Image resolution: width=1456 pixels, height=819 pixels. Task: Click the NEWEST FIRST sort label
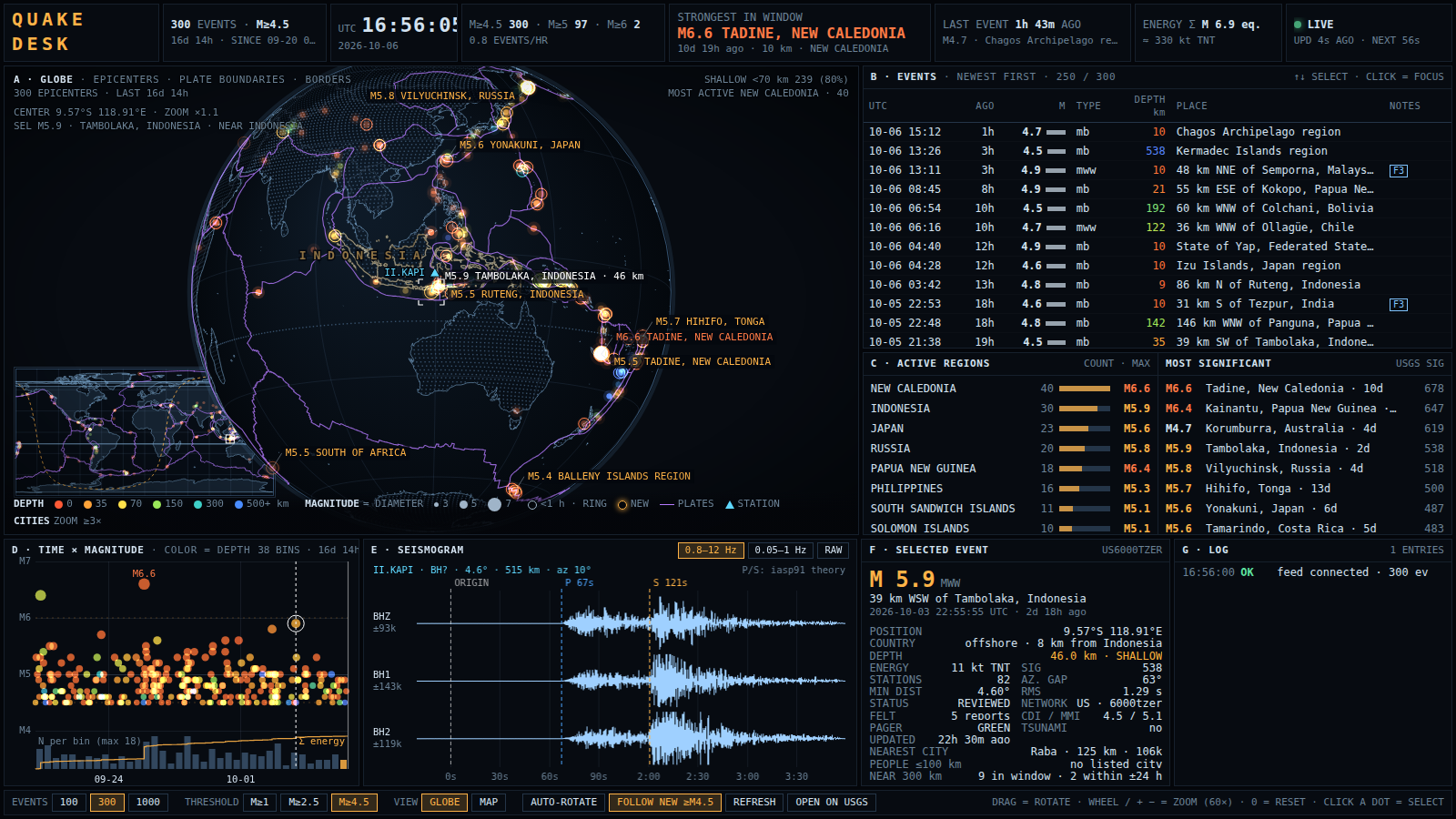click(x=996, y=76)
